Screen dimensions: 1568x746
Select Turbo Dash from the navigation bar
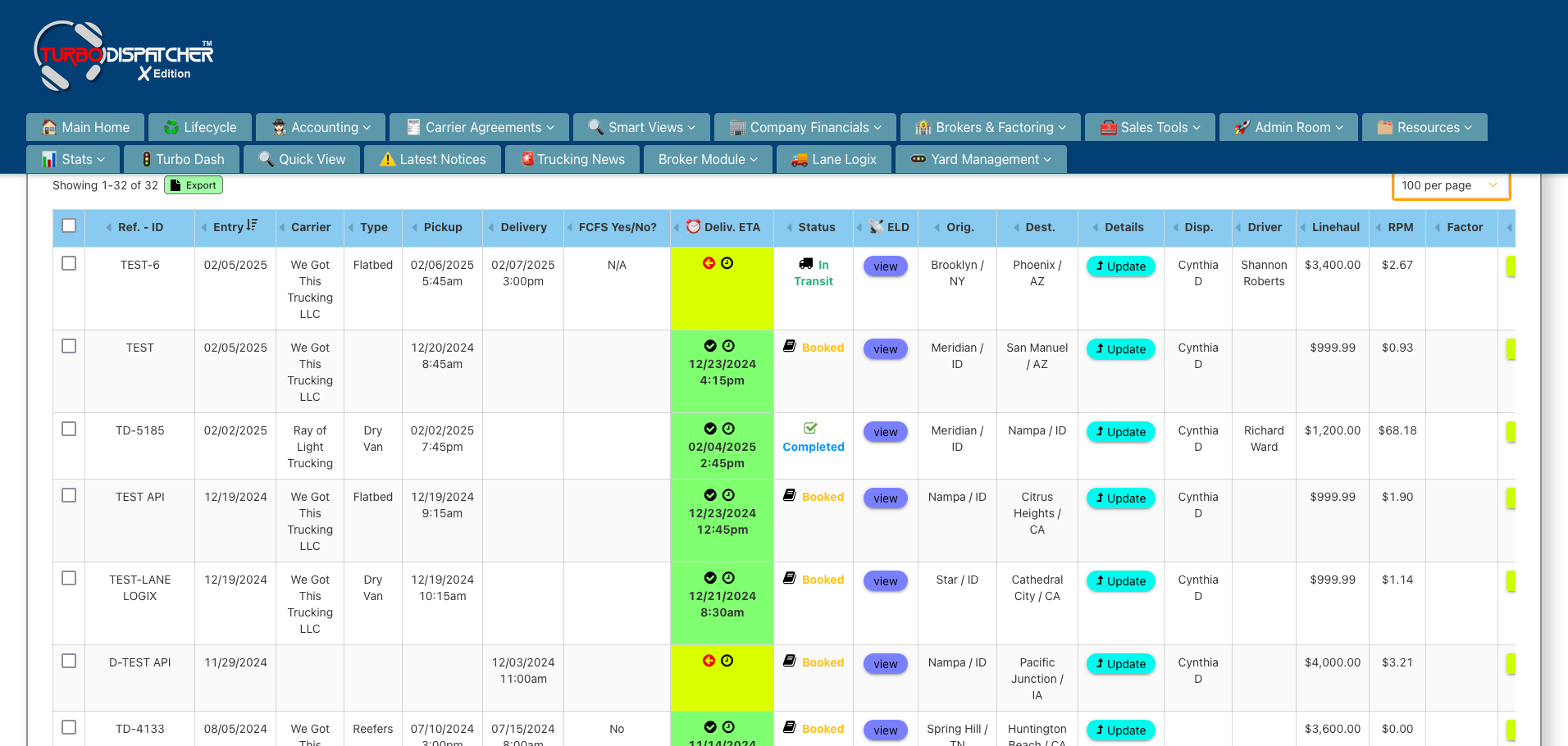(x=181, y=159)
